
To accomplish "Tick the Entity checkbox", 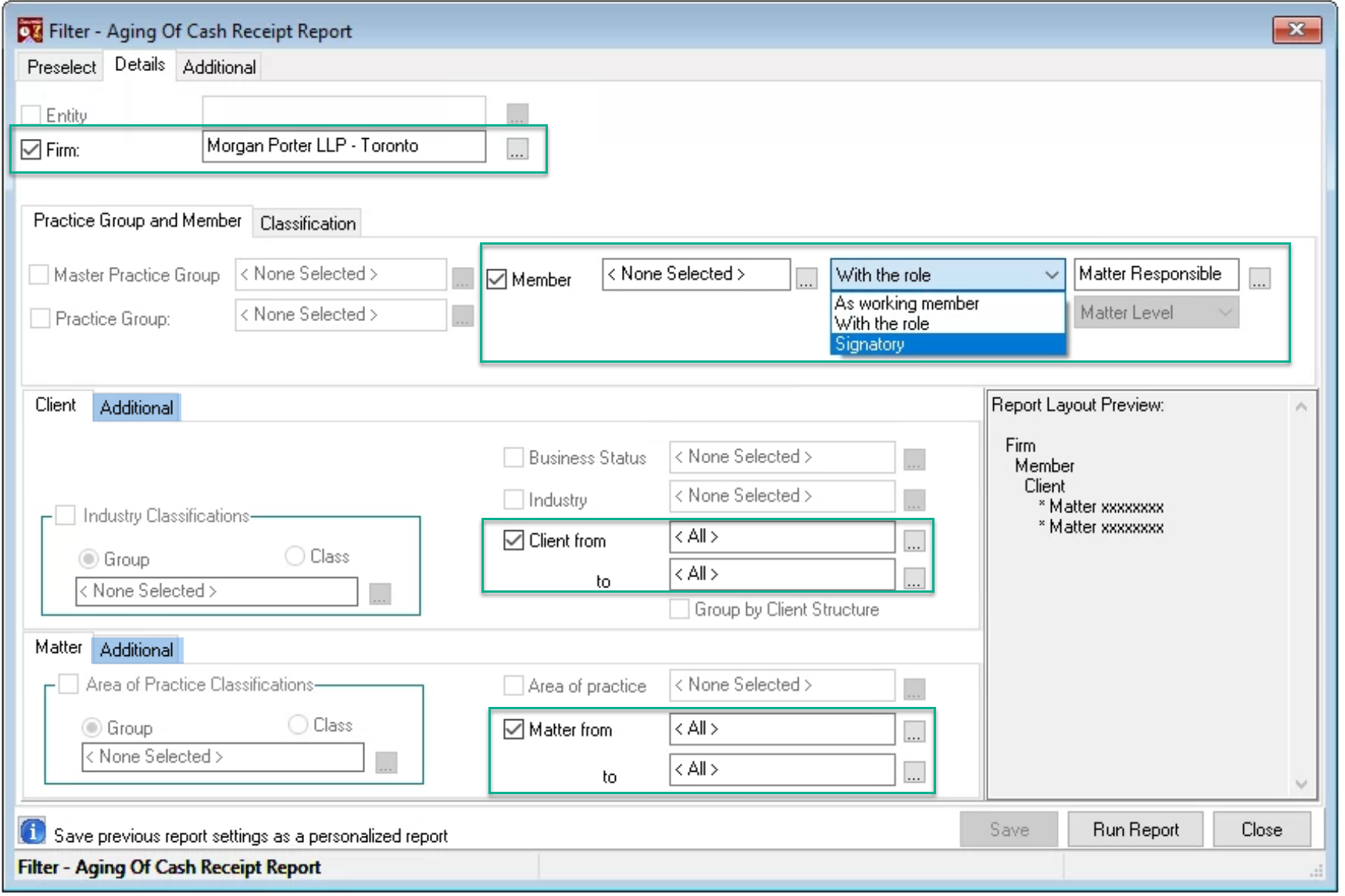I will 31,115.
